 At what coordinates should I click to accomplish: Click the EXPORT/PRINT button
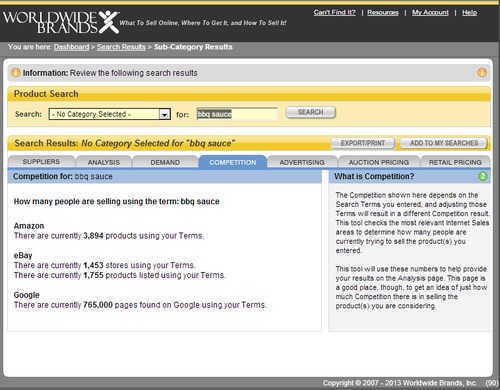click(363, 143)
